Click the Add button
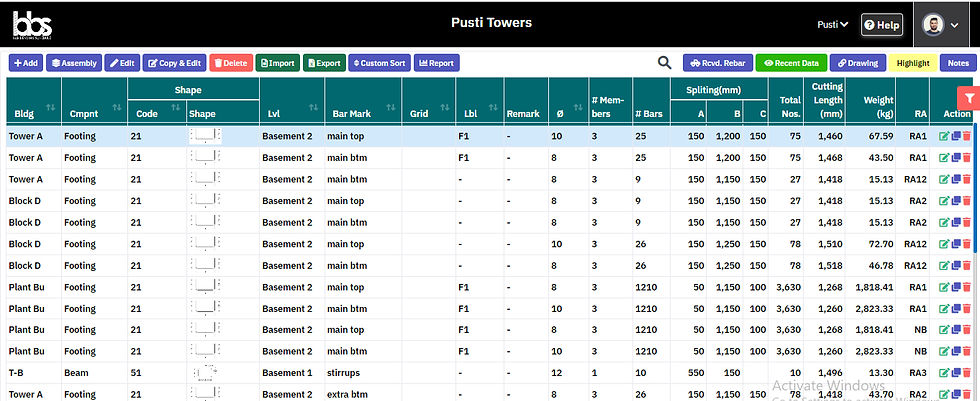 (26, 63)
